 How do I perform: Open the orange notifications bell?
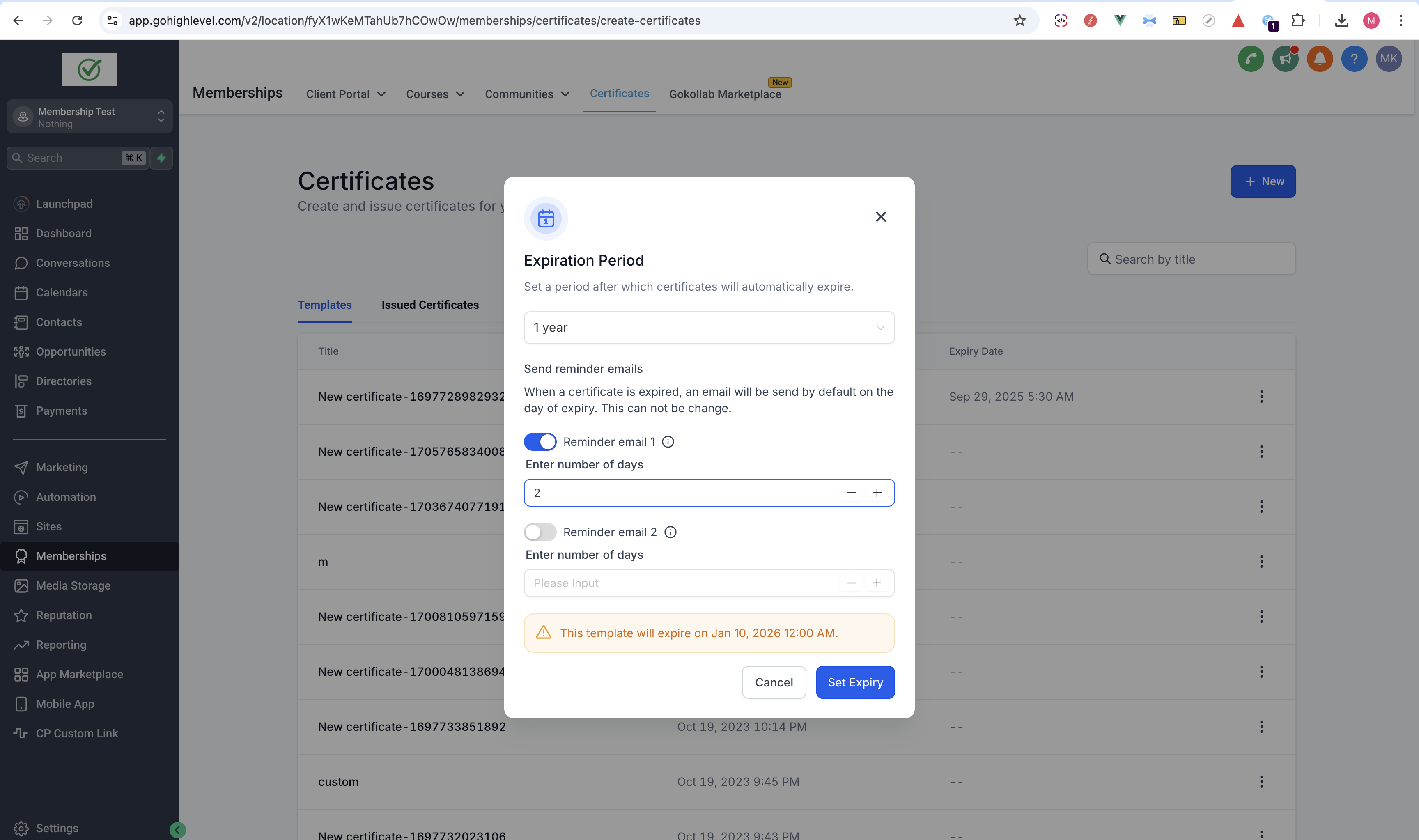coord(1319,58)
